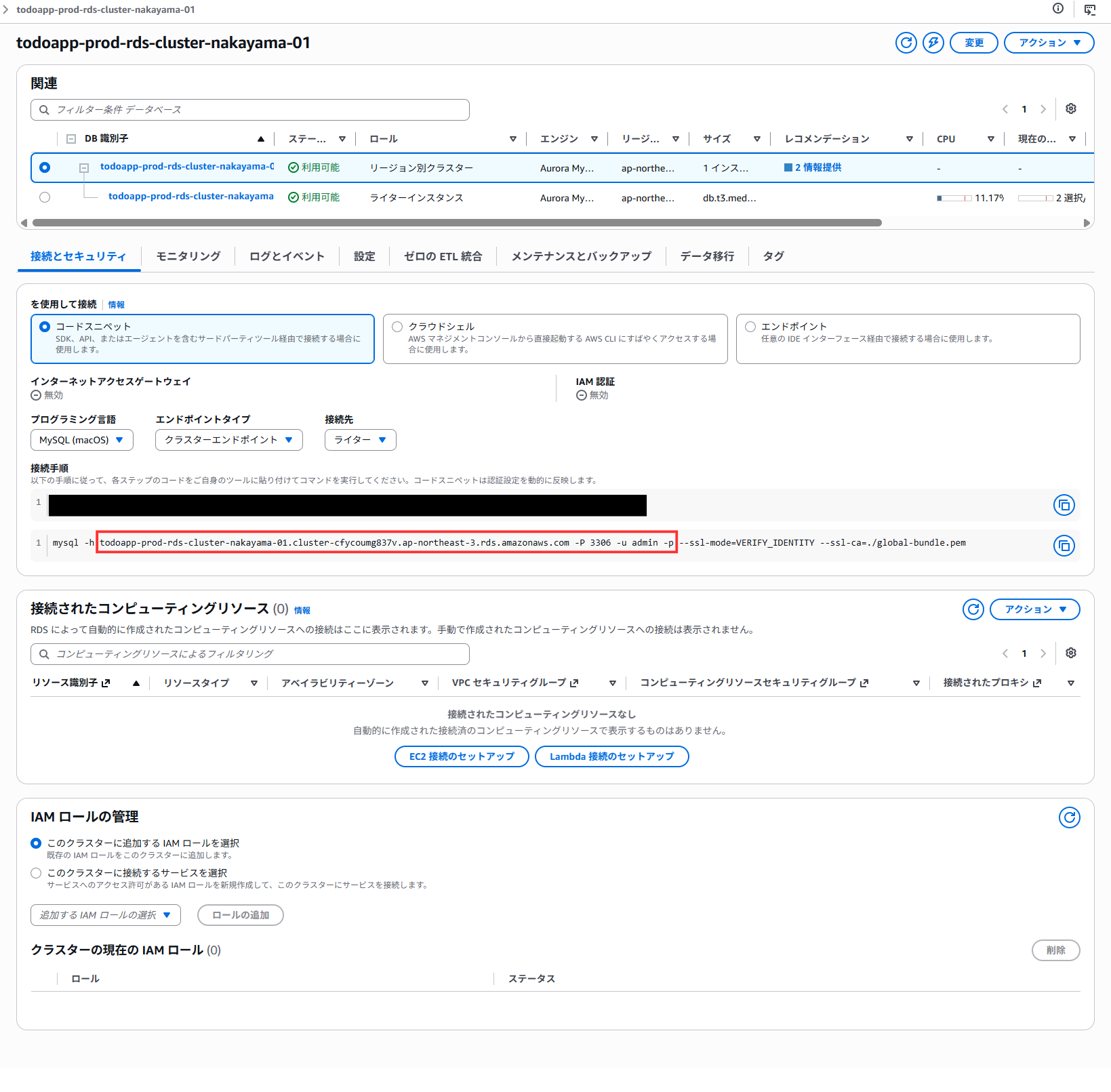Switch to the データ移行 tab

click(708, 256)
